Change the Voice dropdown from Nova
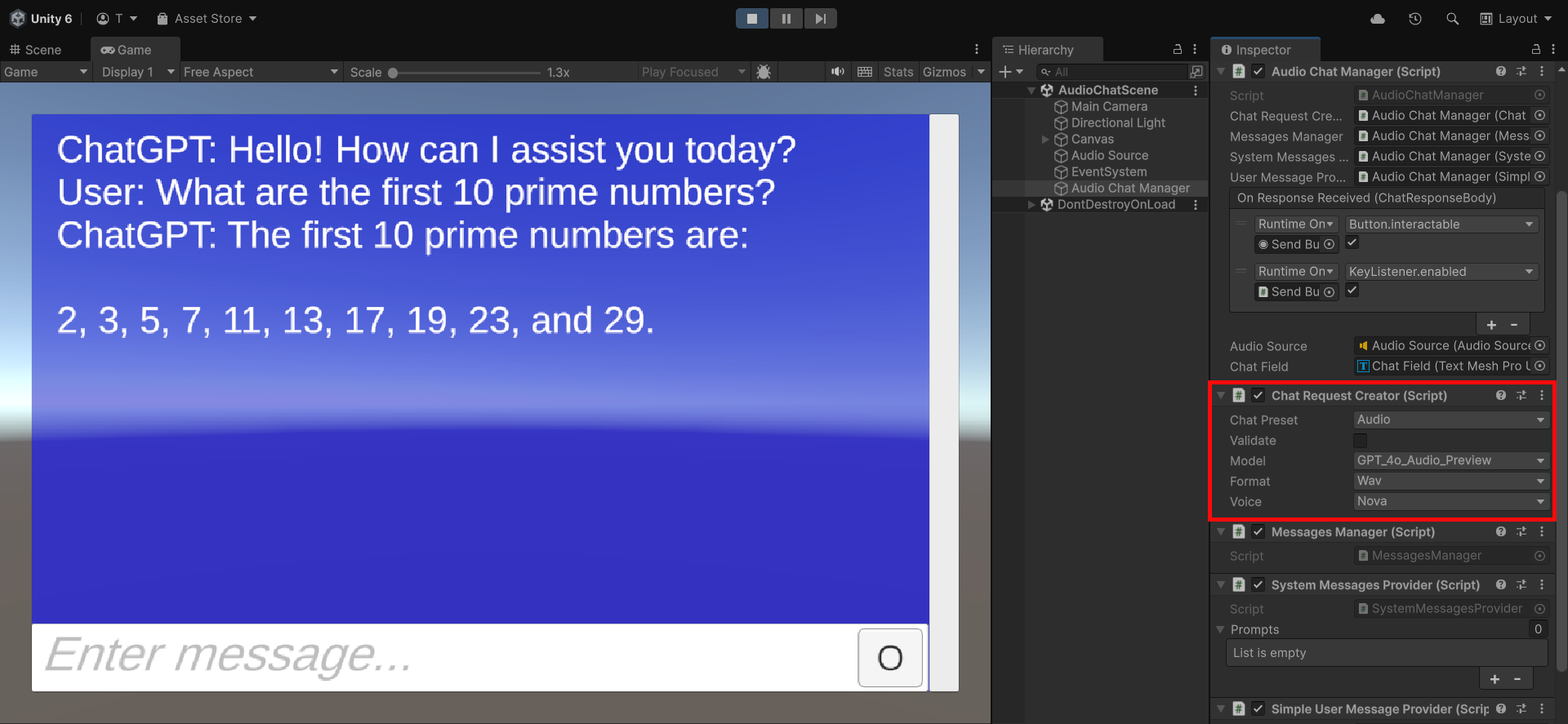1568x724 pixels. pyautogui.click(x=1451, y=502)
